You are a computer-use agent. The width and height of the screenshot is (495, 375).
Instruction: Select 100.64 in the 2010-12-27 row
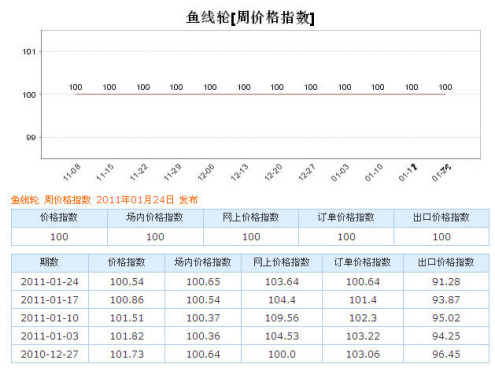[x=203, y=354]
